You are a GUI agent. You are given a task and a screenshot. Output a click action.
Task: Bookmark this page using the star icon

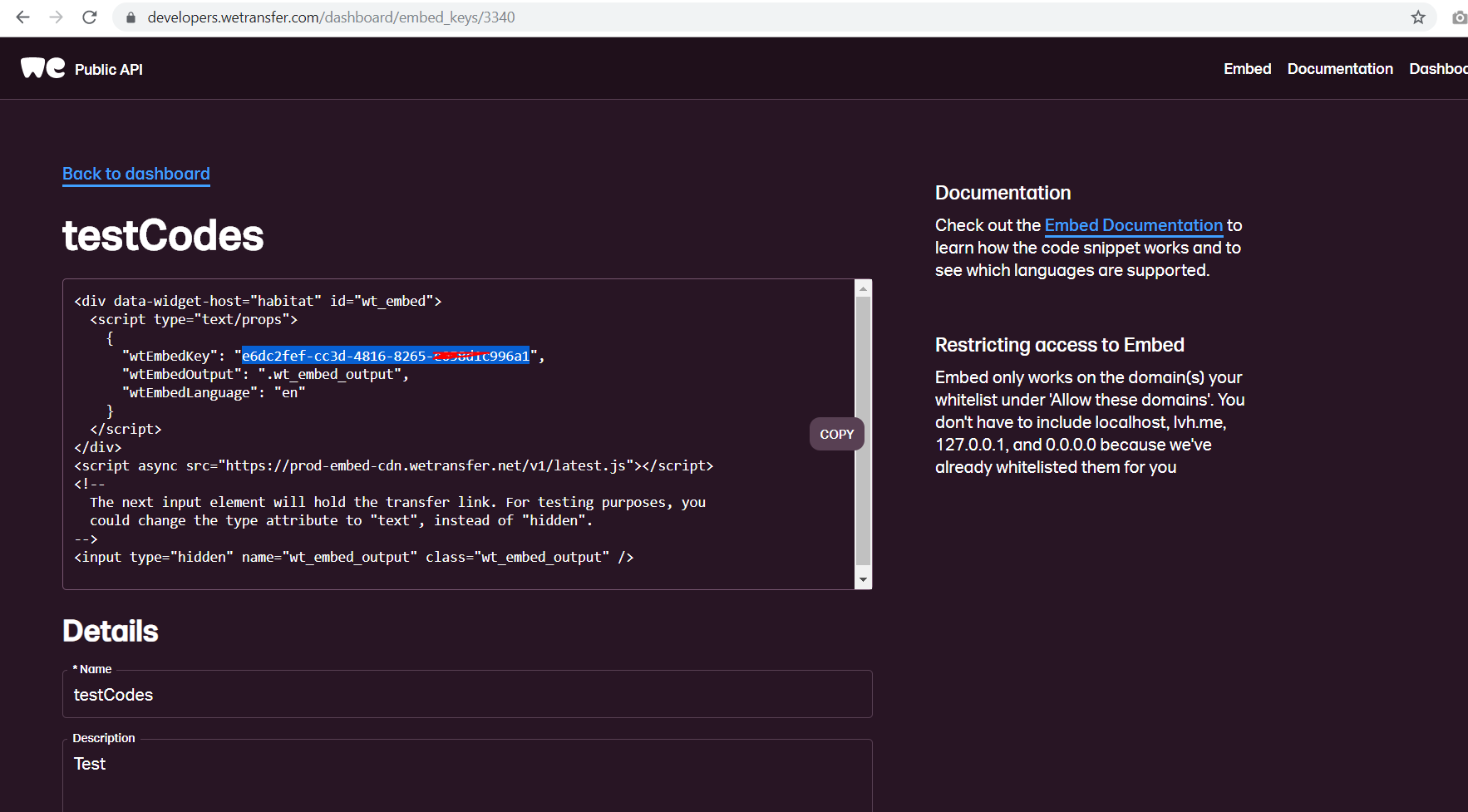1418,17
